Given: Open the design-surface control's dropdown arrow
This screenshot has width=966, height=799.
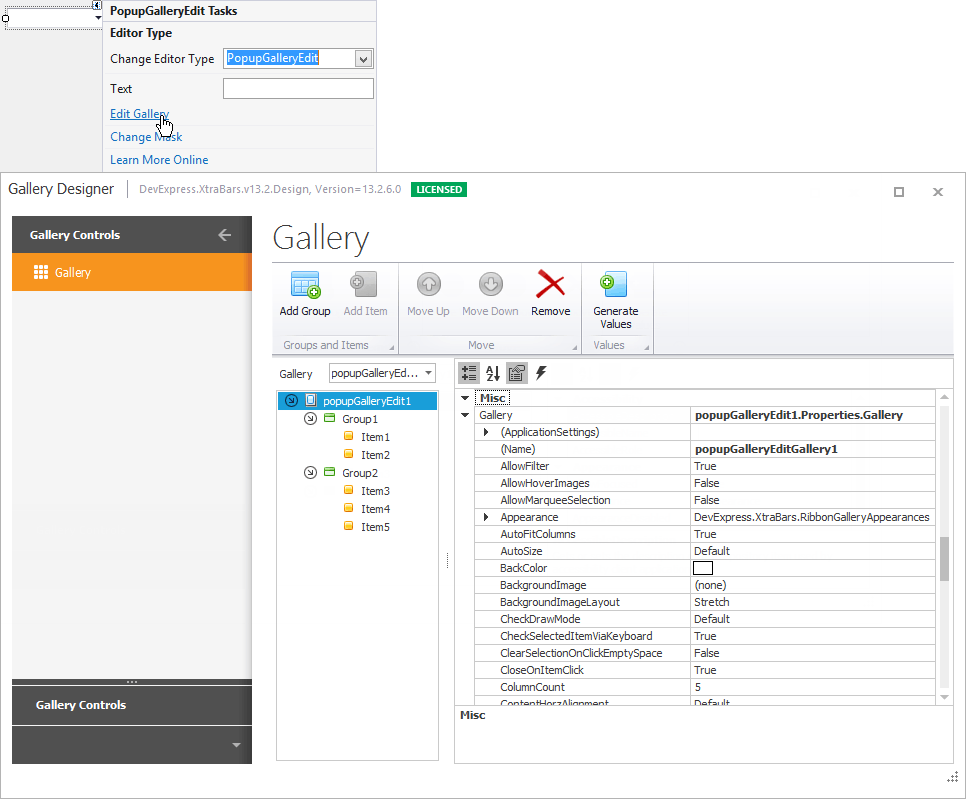Looking at the screenshot, I should (98, 18).
